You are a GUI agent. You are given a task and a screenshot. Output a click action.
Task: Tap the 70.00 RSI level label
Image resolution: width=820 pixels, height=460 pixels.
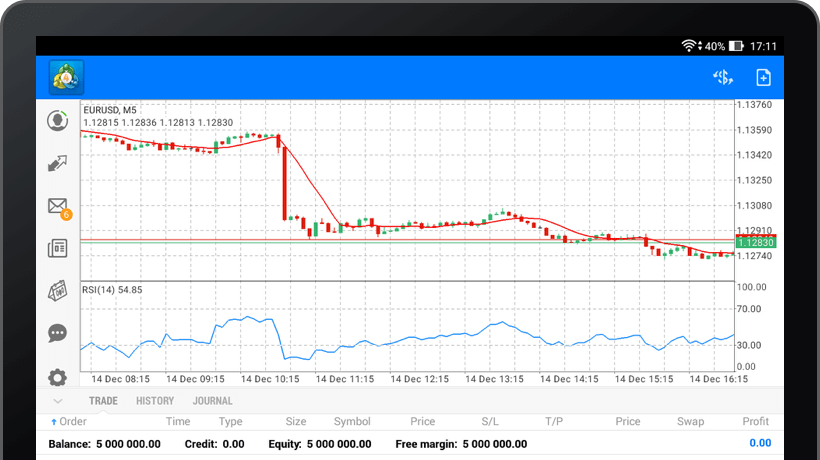pos(749,309)
